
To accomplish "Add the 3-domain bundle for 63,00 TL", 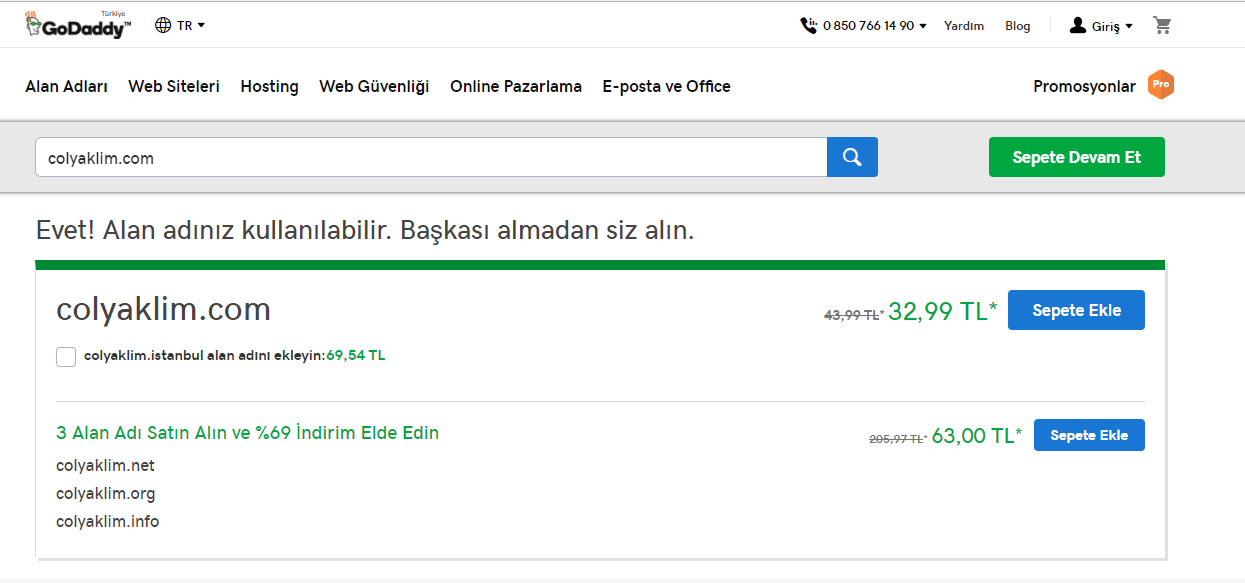I will coord(1089,435).
